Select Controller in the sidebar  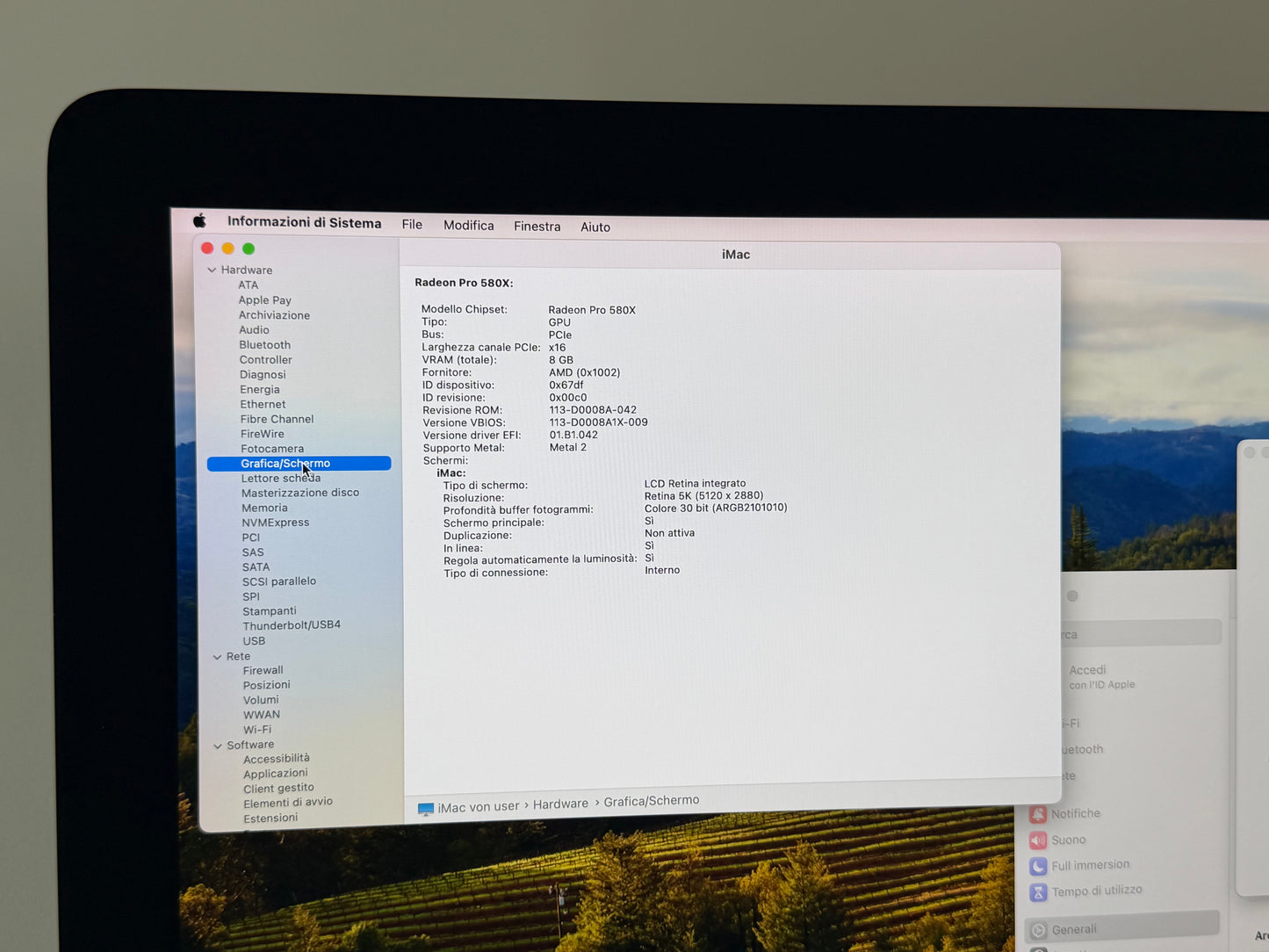265,360
